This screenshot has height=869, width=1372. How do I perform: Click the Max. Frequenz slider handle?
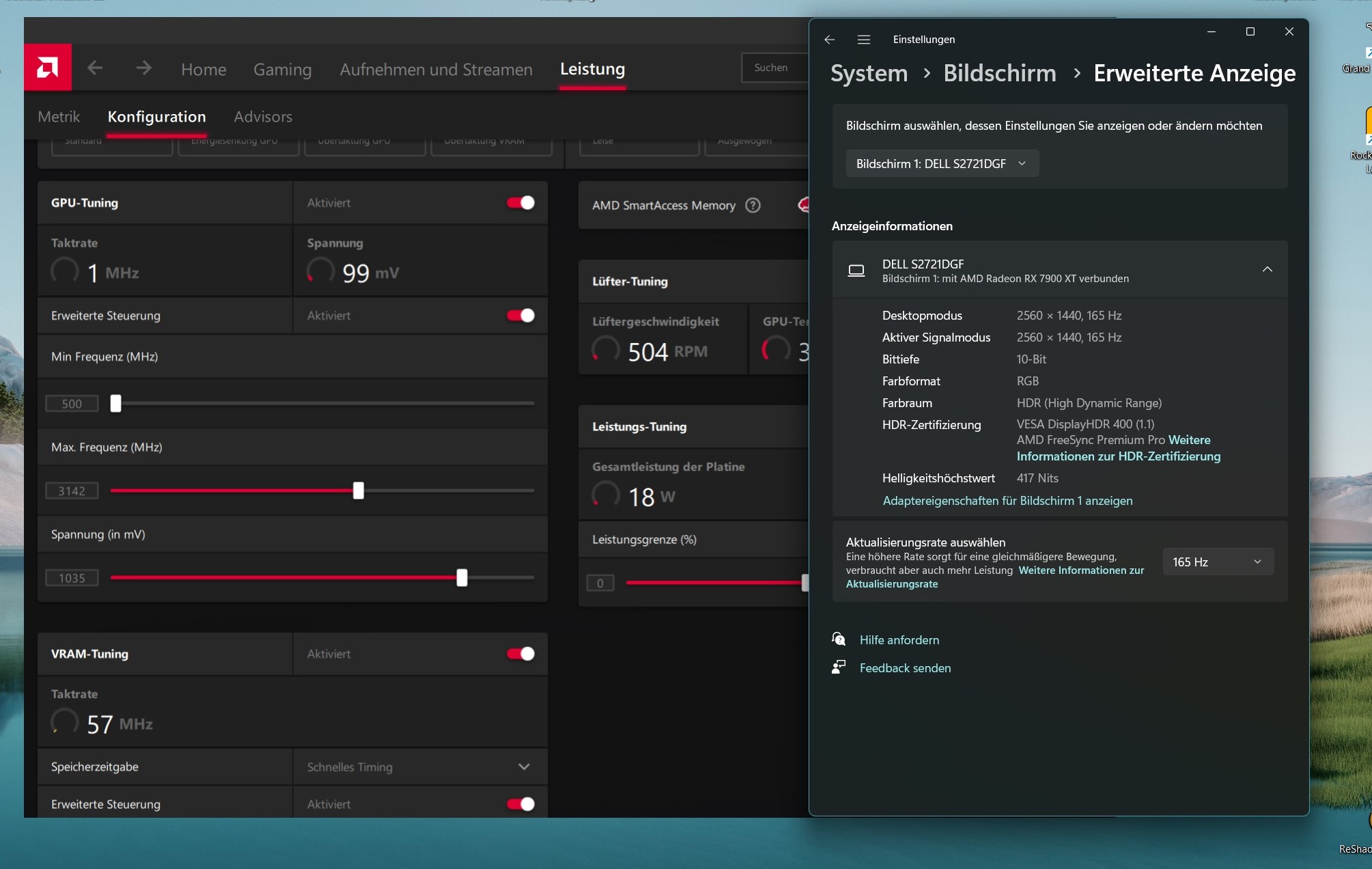coord(359,491)
